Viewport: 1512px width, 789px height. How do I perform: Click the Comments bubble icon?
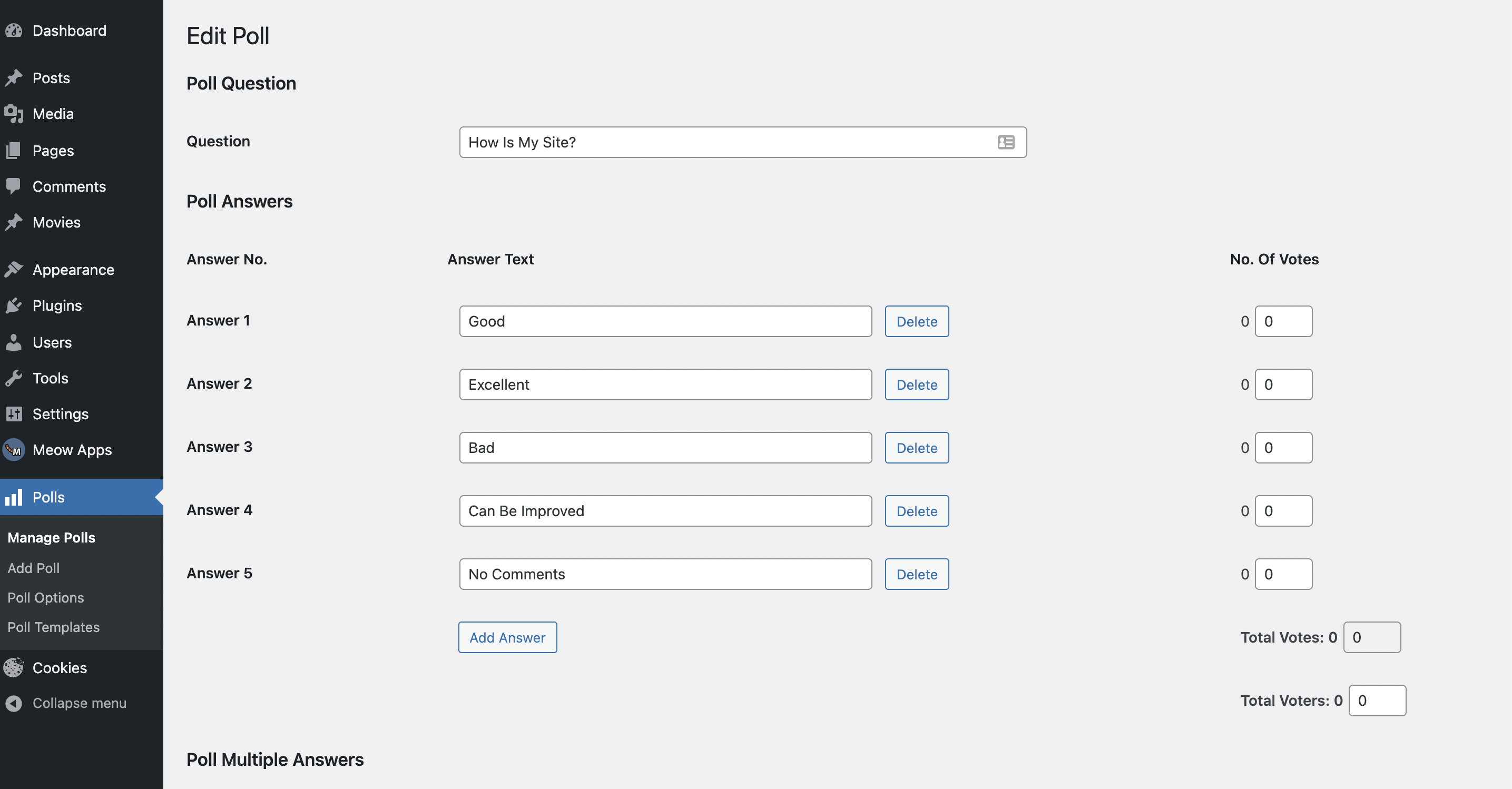pos(14,186)
